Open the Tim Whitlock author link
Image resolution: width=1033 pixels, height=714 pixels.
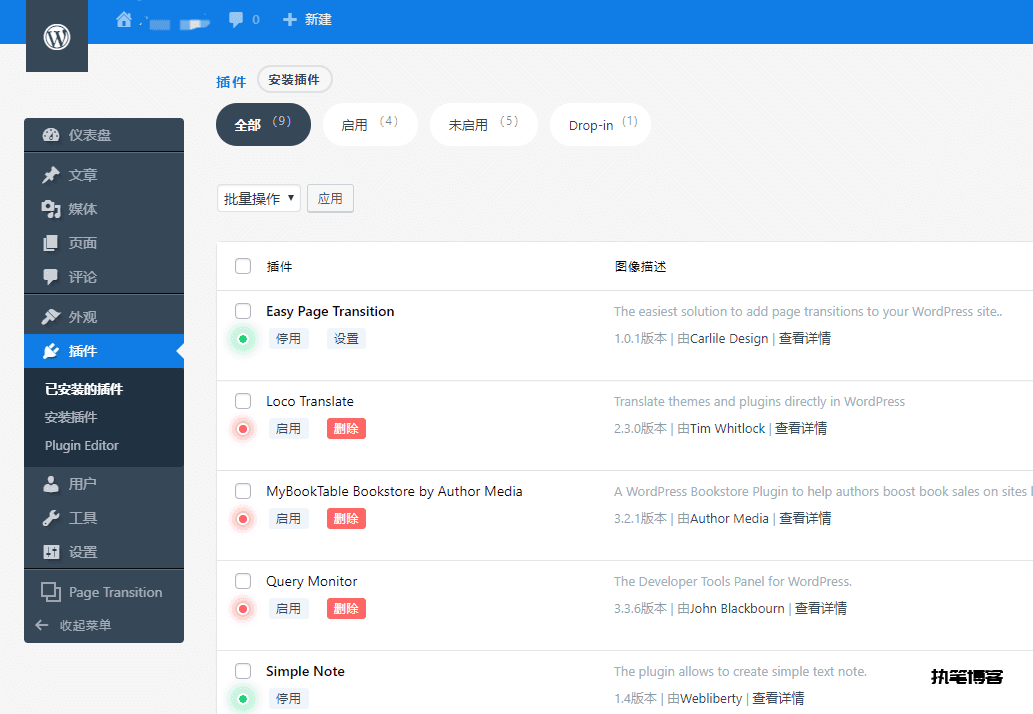(727, 429)
